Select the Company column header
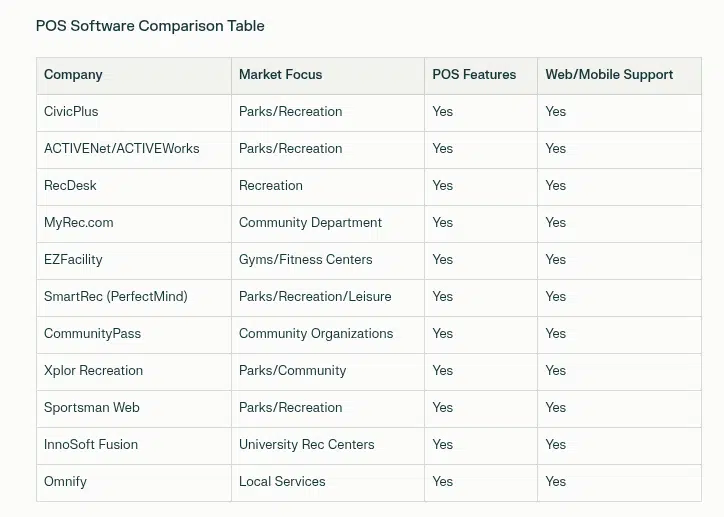 pyautogui.click(x=73, y=75)
